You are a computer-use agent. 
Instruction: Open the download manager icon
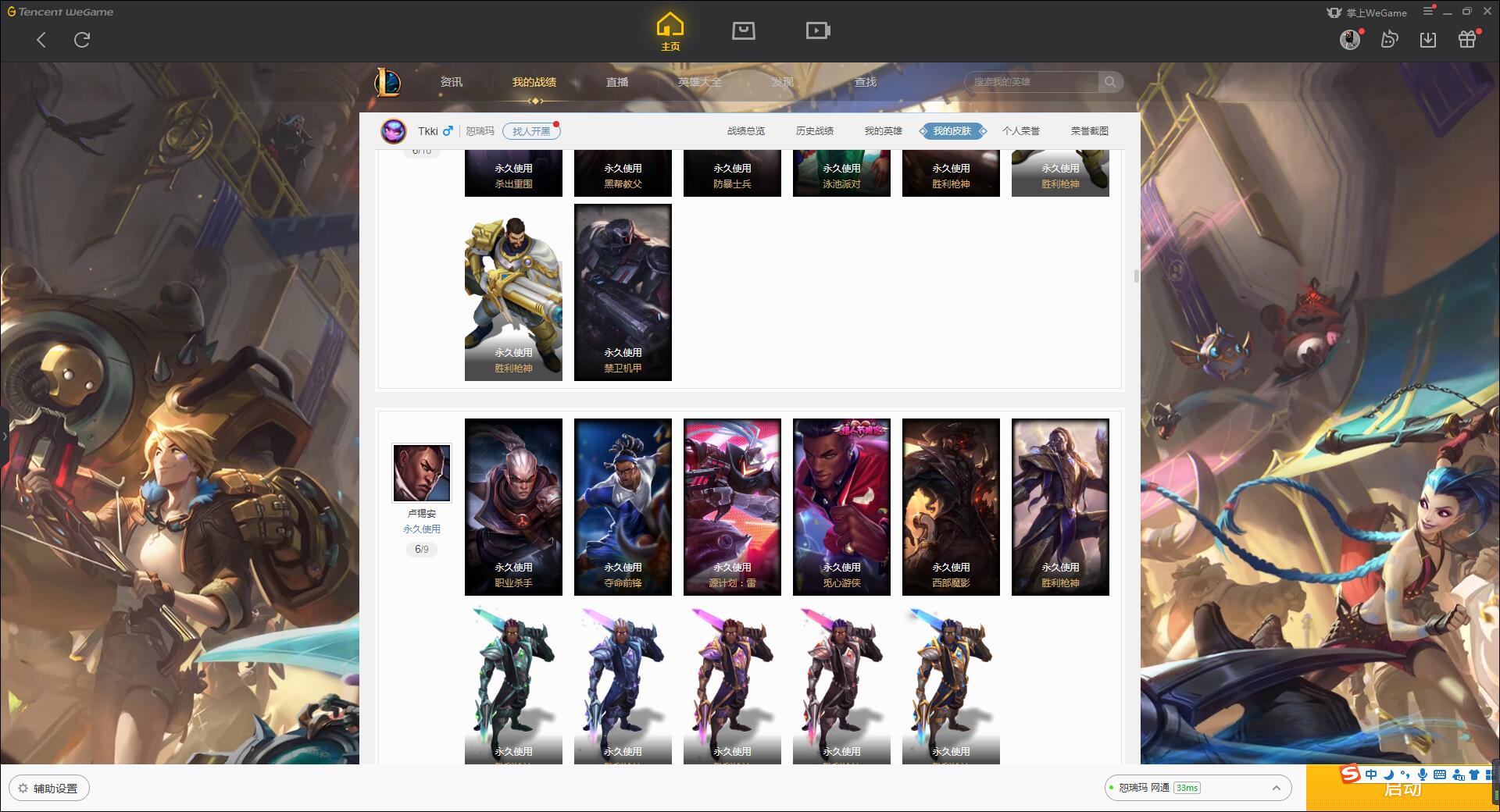tap(1428, 39)
